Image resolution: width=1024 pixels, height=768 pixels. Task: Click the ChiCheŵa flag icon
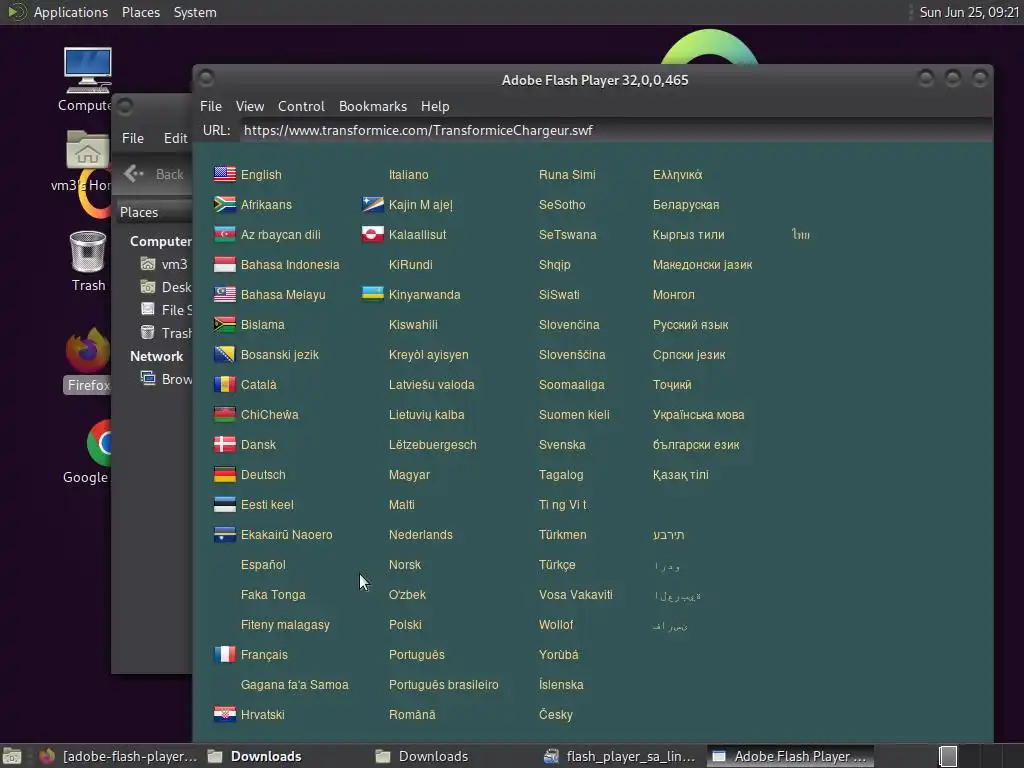225,415
